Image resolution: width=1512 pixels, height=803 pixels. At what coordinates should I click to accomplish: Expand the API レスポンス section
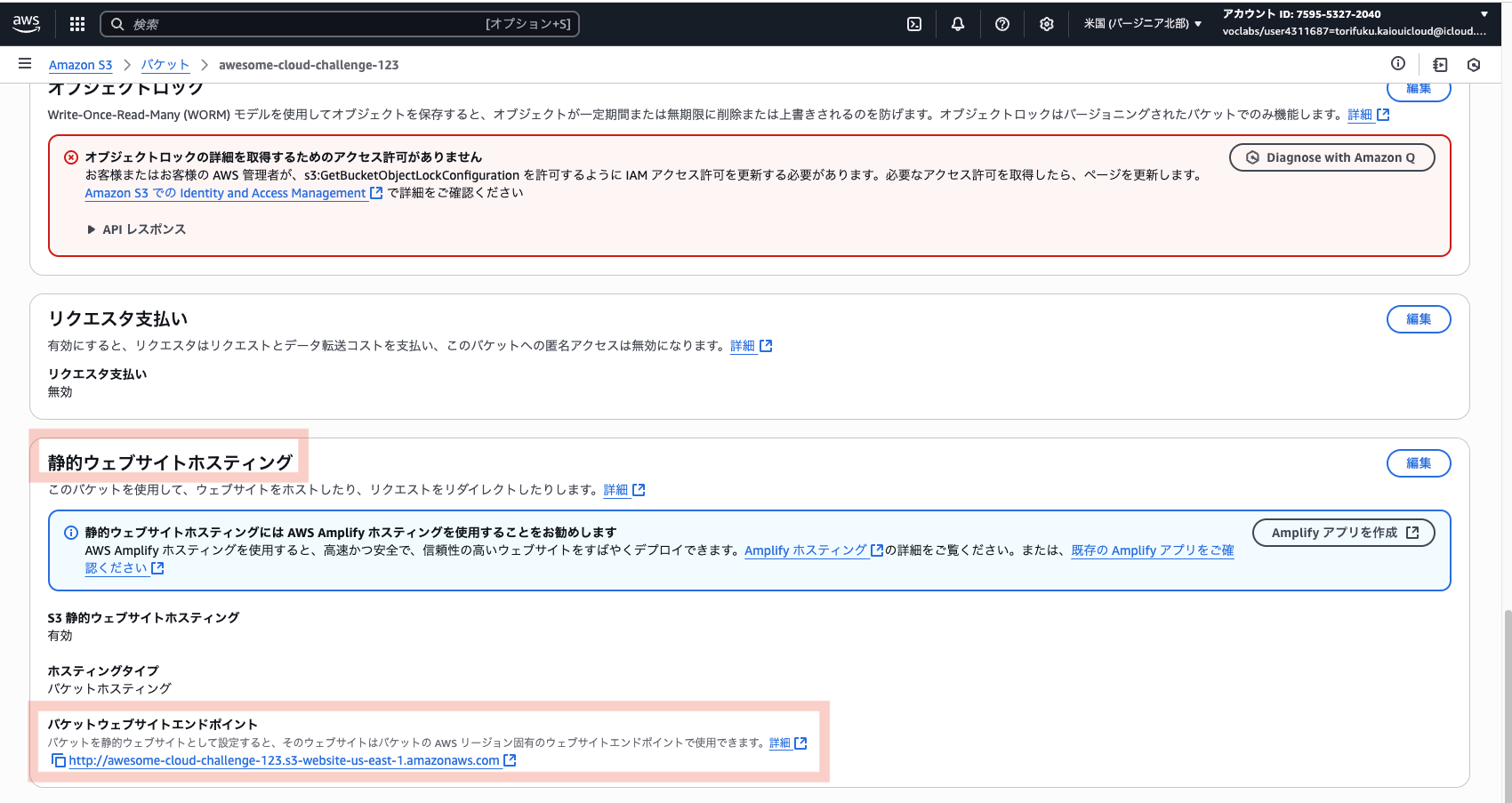point(137,229)
